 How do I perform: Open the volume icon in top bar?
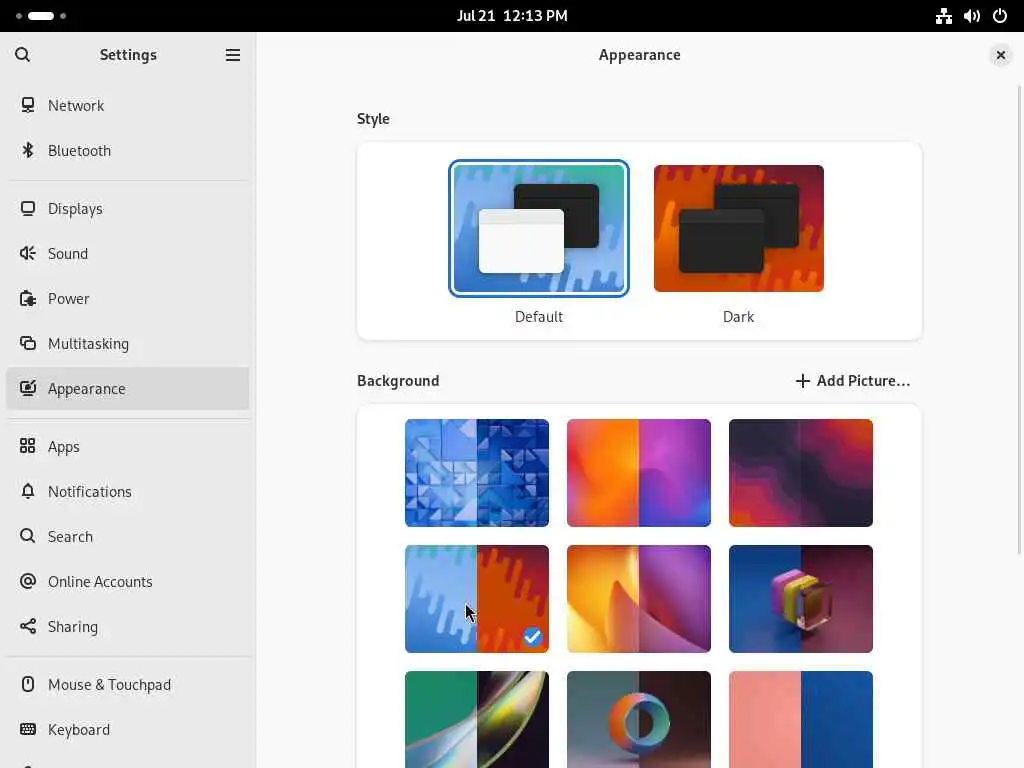(972, 16)
